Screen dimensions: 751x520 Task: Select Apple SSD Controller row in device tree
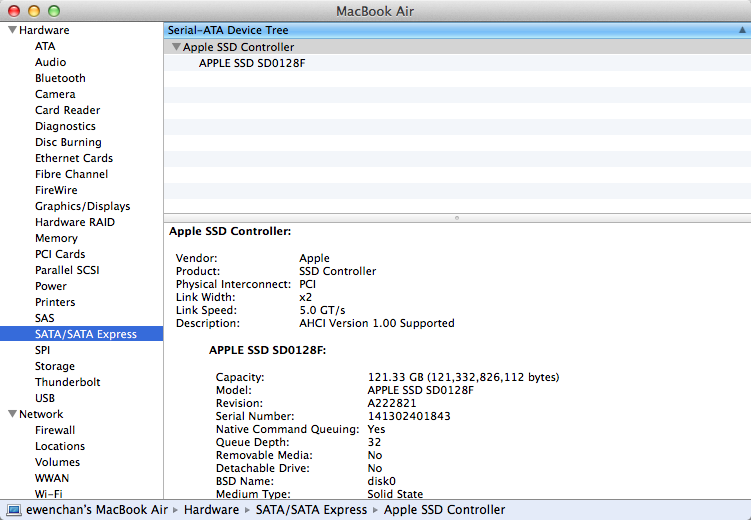click(x=457, y=47)
